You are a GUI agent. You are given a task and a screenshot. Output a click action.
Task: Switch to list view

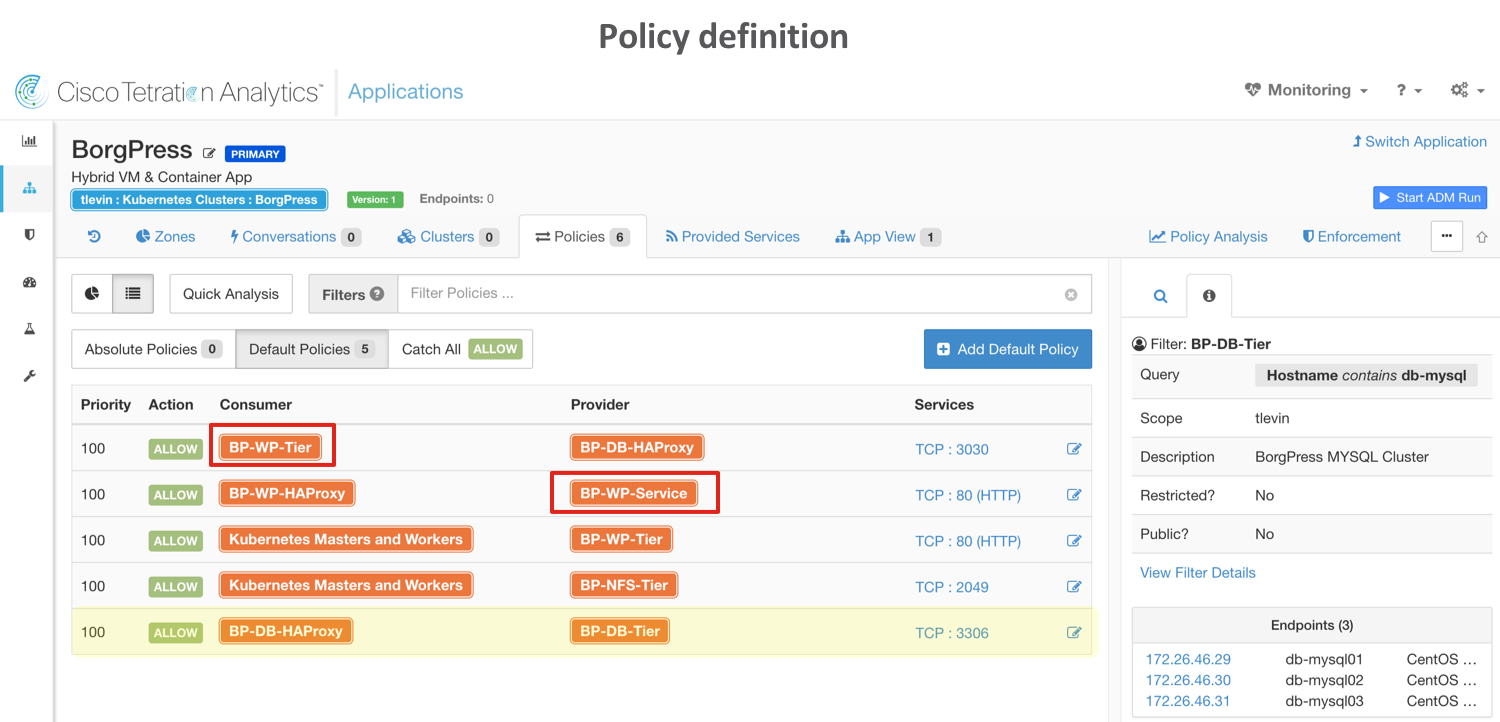coord(132,294)
